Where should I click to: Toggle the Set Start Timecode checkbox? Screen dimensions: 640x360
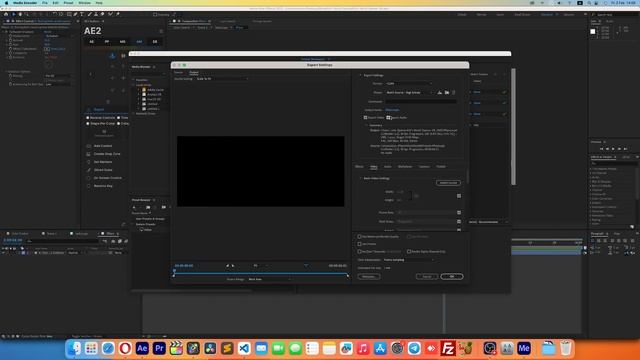coord(360,251)
